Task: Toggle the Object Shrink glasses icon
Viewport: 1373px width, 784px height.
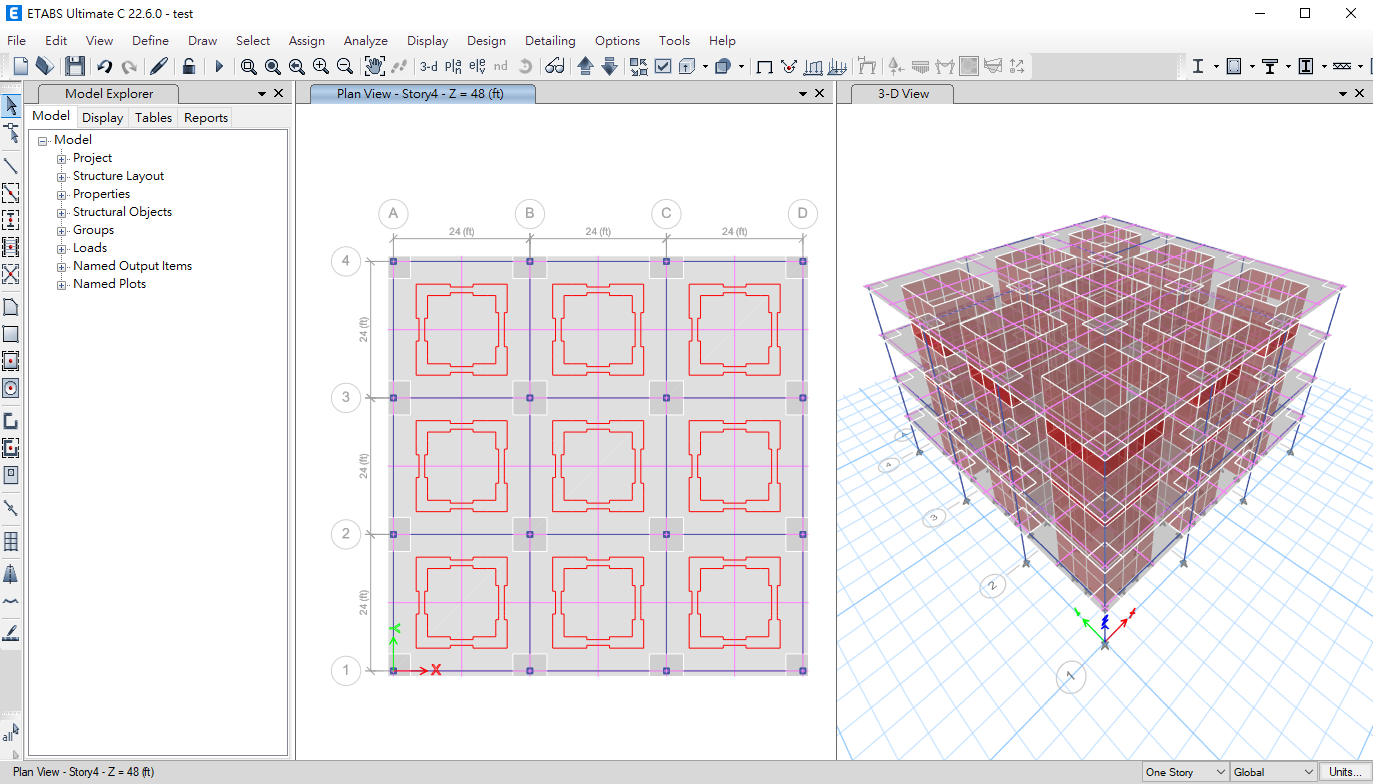Action: (x=555, y=66)
